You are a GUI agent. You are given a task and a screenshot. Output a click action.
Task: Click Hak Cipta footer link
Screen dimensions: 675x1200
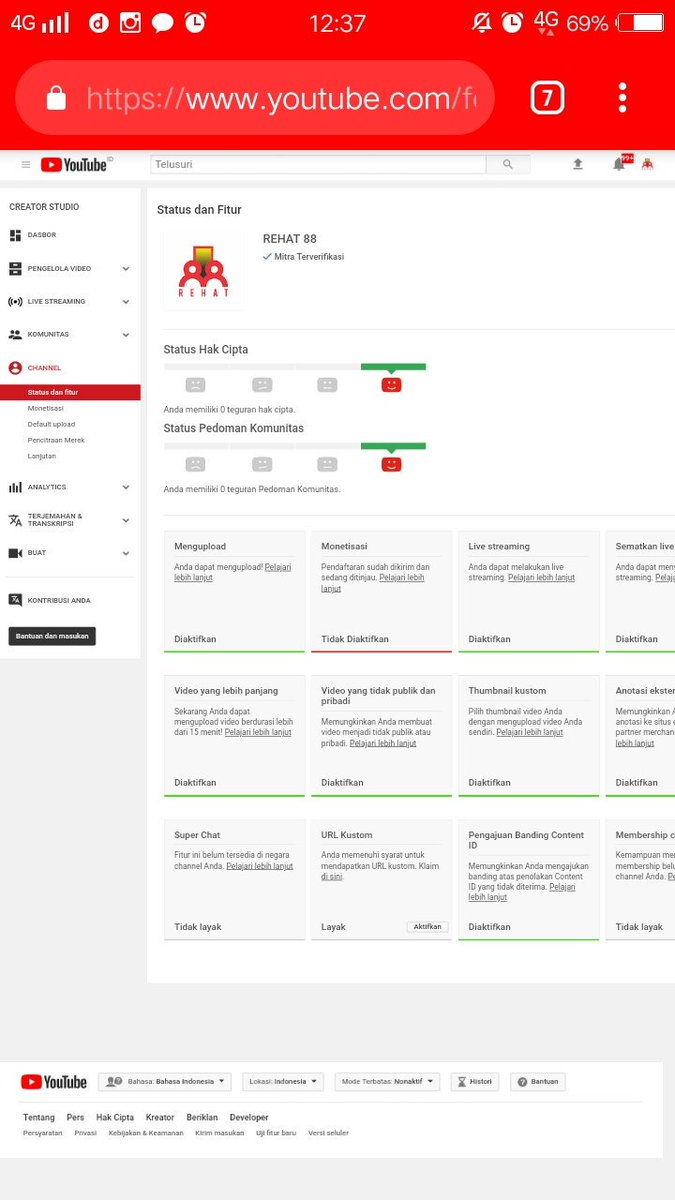(x=115, y=1117)
